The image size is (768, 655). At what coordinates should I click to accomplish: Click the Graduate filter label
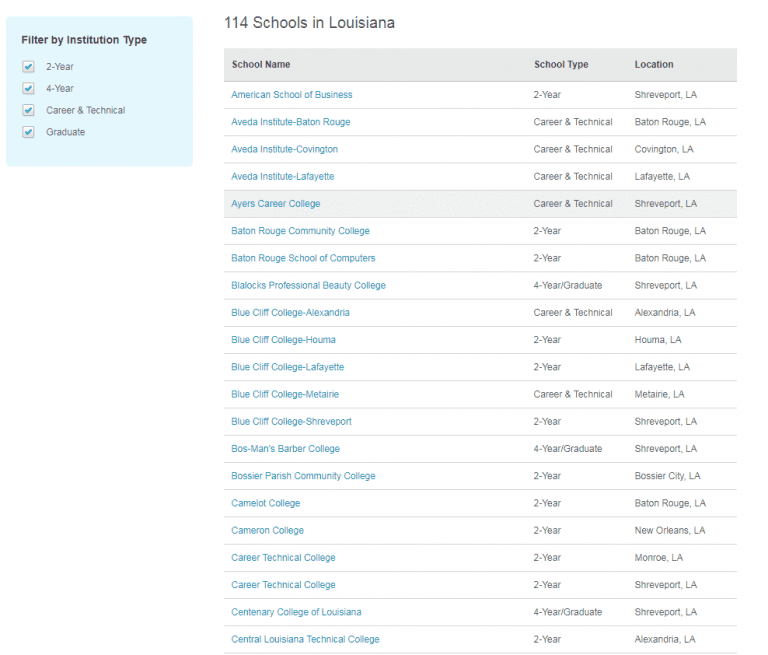pyautogui.click(x=66, y=132)
